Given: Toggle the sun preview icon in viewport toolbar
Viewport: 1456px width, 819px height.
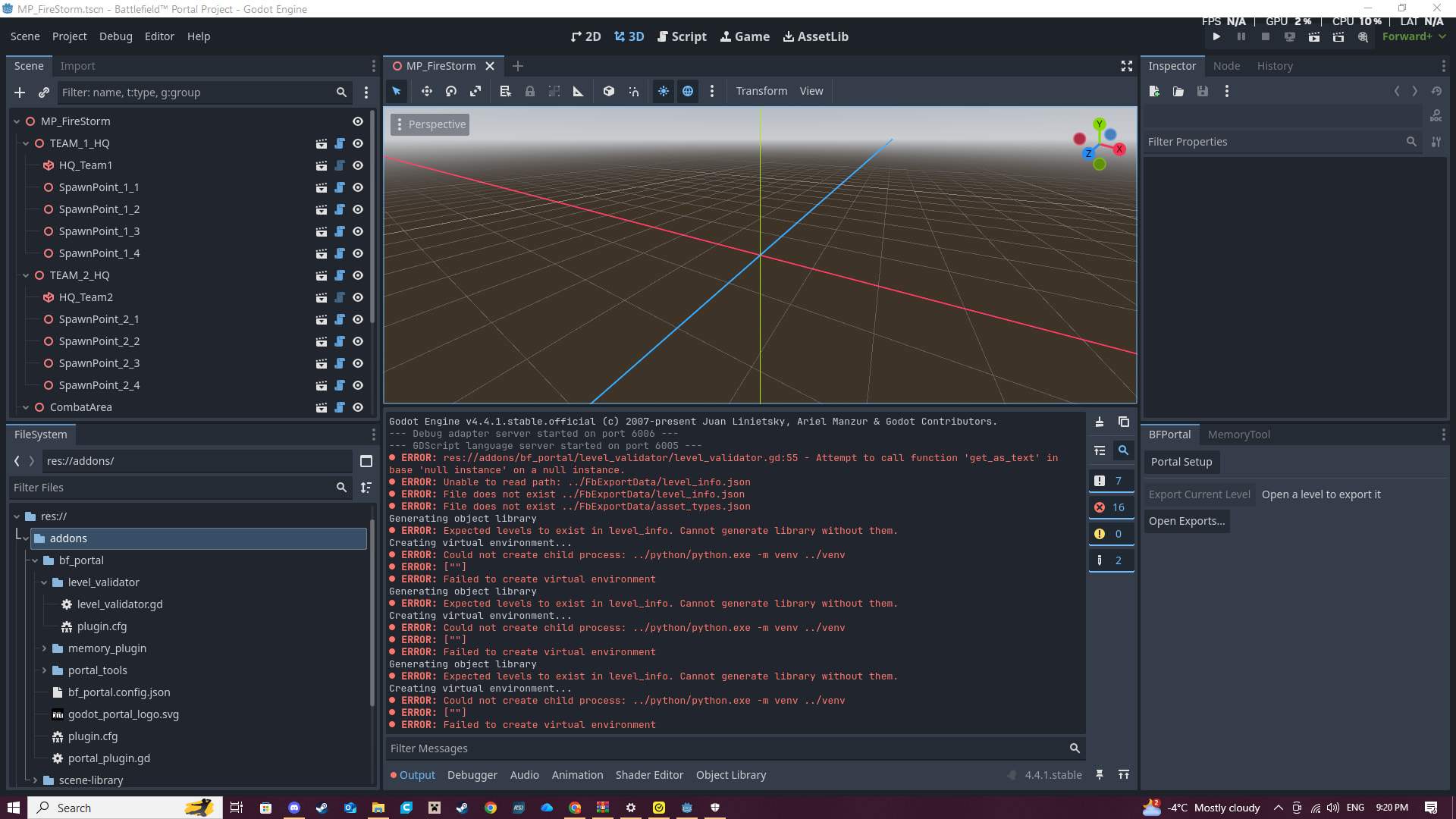Looking at the screenshot, I should 664,91.
